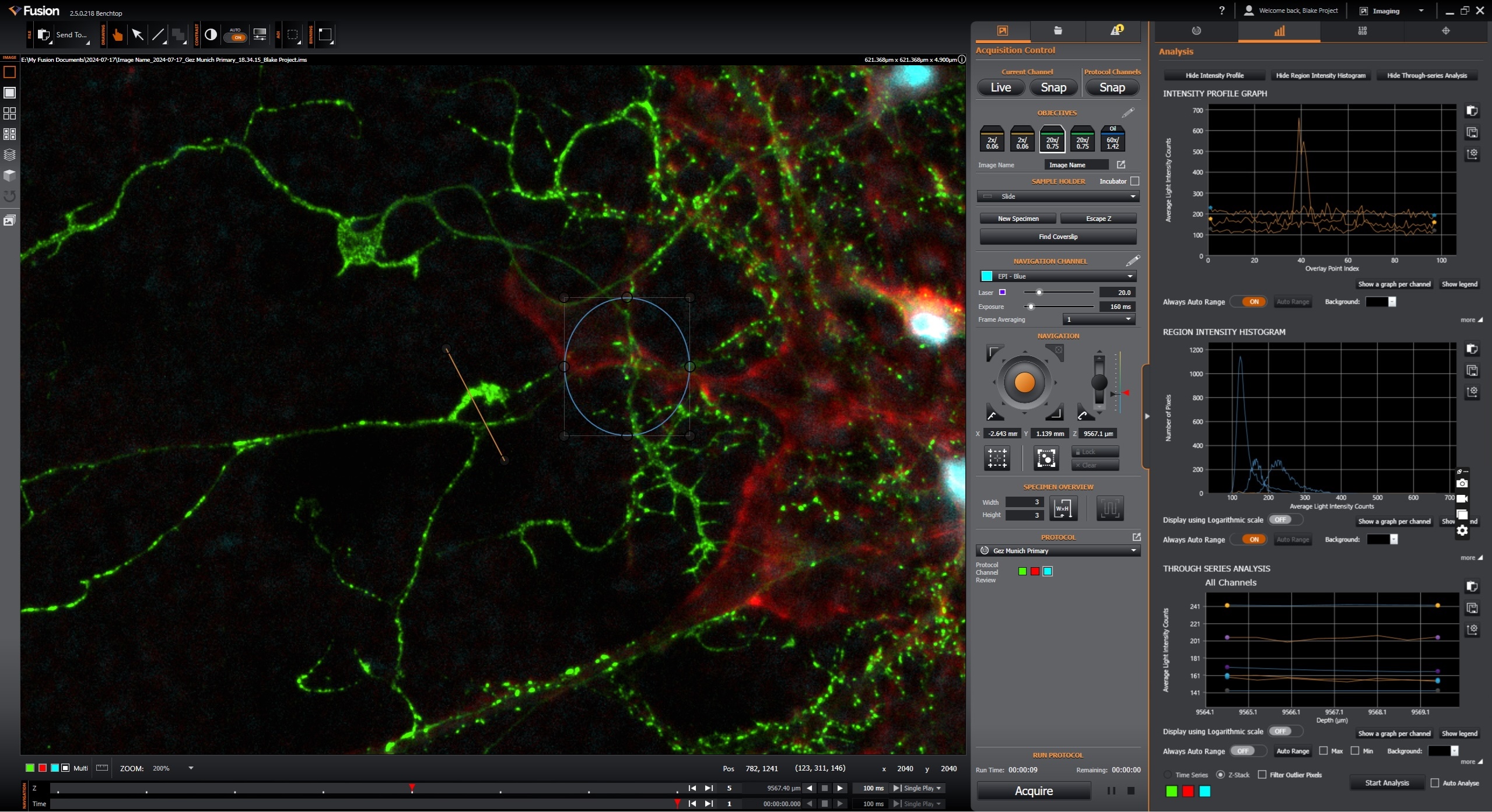Select the 60x oil objective
1492x812 pixels.
pos(1112,140)
